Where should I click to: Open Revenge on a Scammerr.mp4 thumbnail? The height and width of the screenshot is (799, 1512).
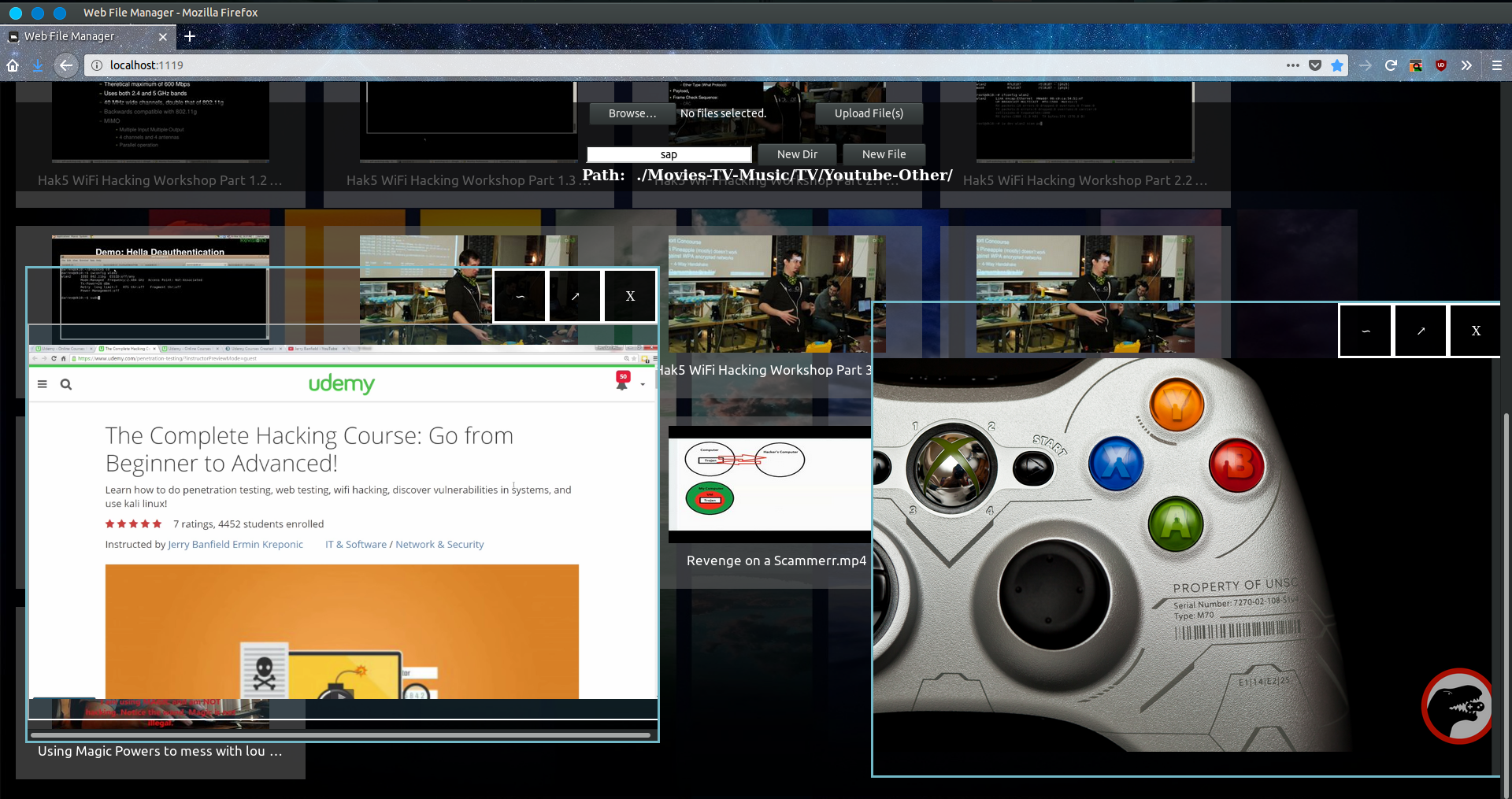770,485
